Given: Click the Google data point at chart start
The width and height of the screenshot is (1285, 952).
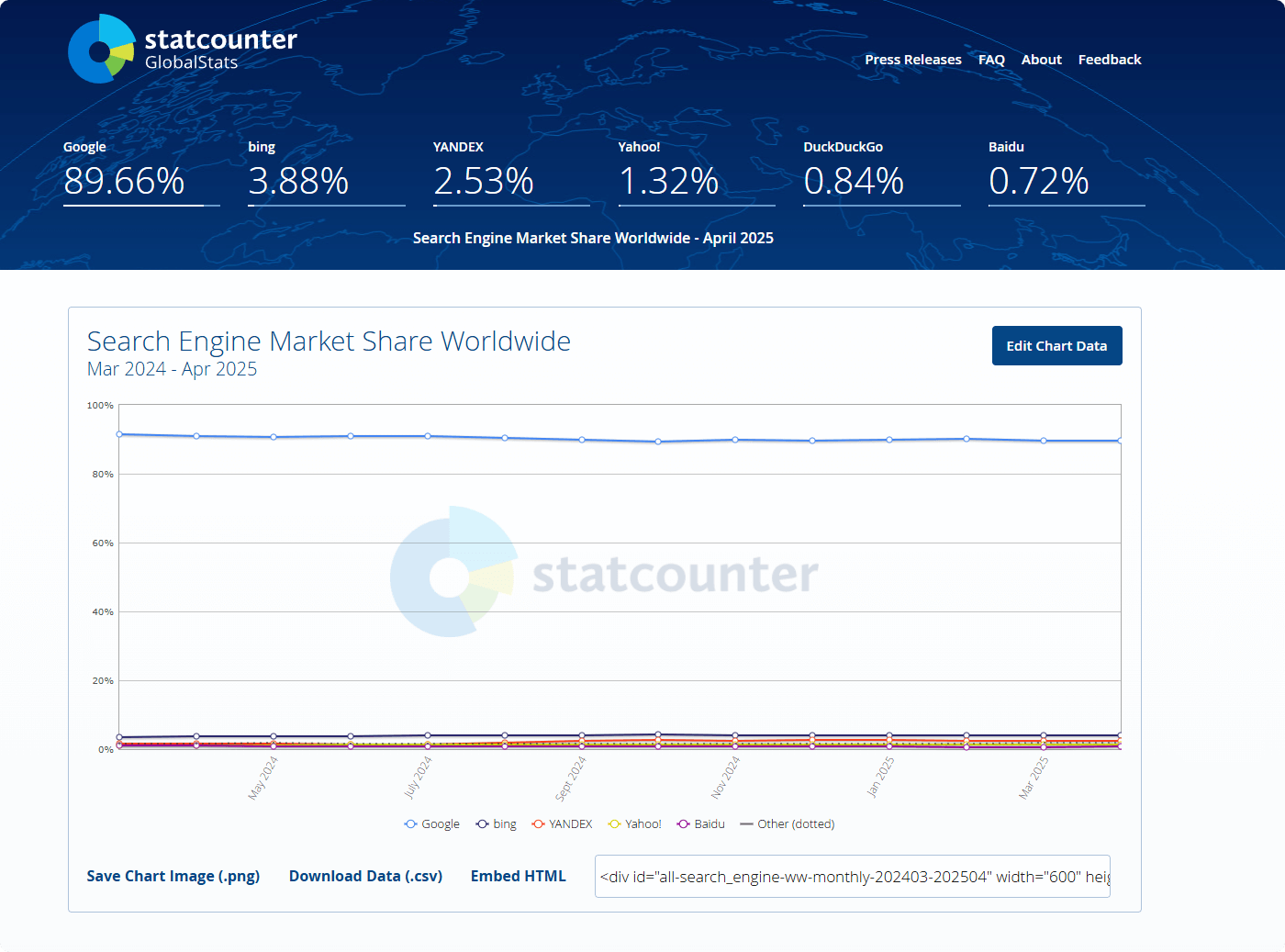Looking at the screenshot, I should pyautogui.click(x=119, y=434).
